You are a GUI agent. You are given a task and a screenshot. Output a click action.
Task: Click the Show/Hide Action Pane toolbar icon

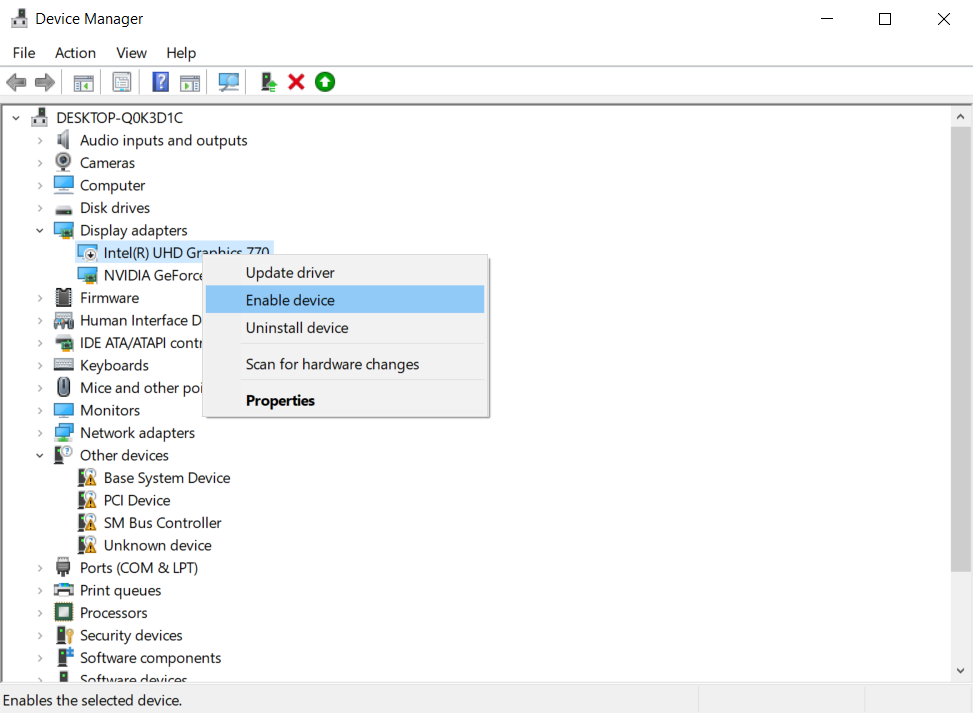pos(190,82)
